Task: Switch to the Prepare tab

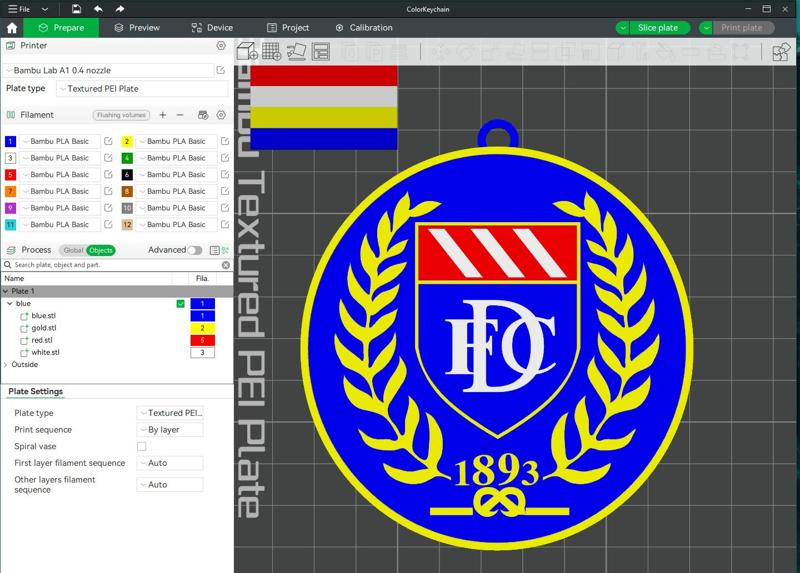Action: [61, 28]
